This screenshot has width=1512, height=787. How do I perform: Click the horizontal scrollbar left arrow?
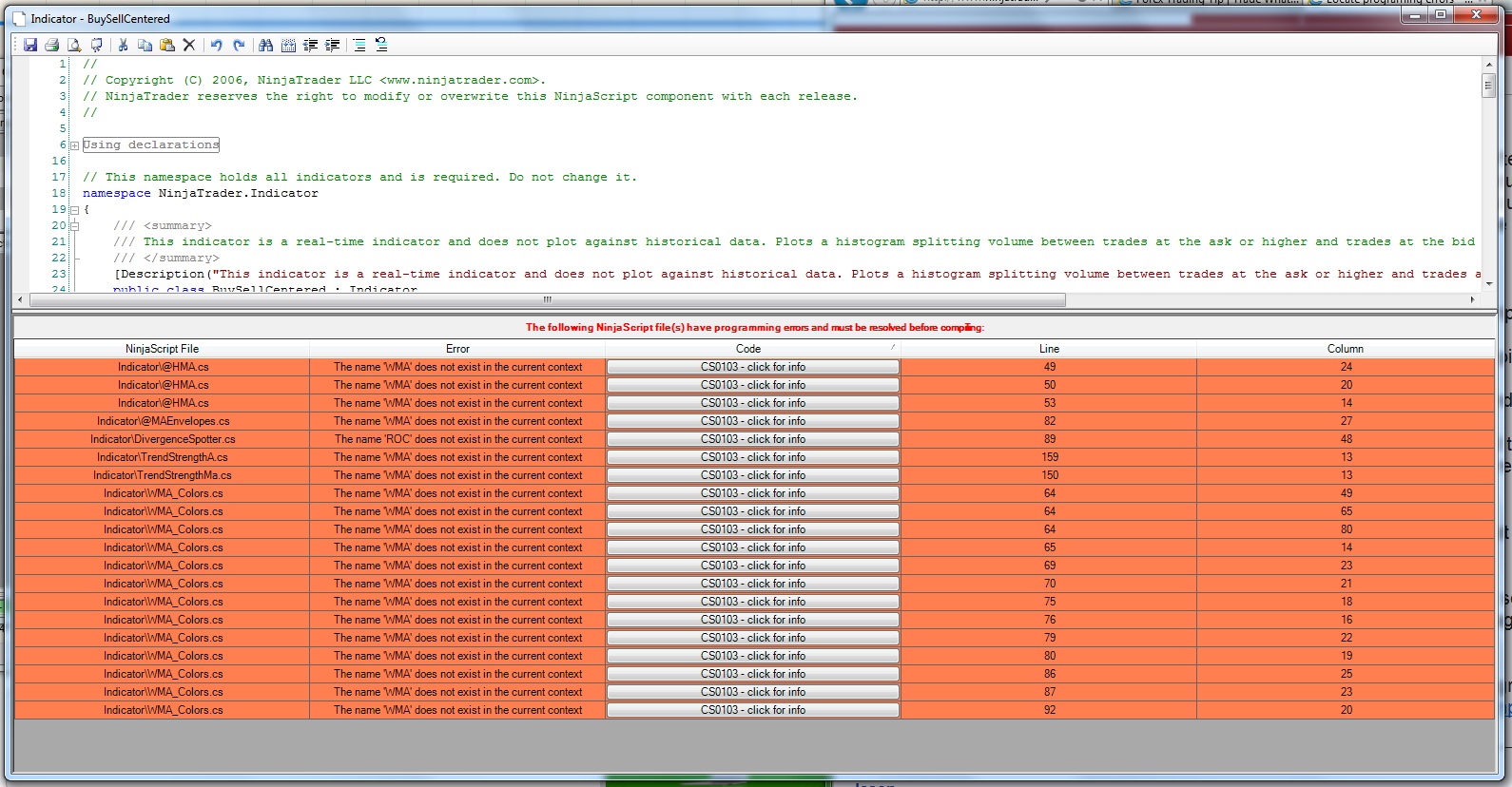click(22, 299)
